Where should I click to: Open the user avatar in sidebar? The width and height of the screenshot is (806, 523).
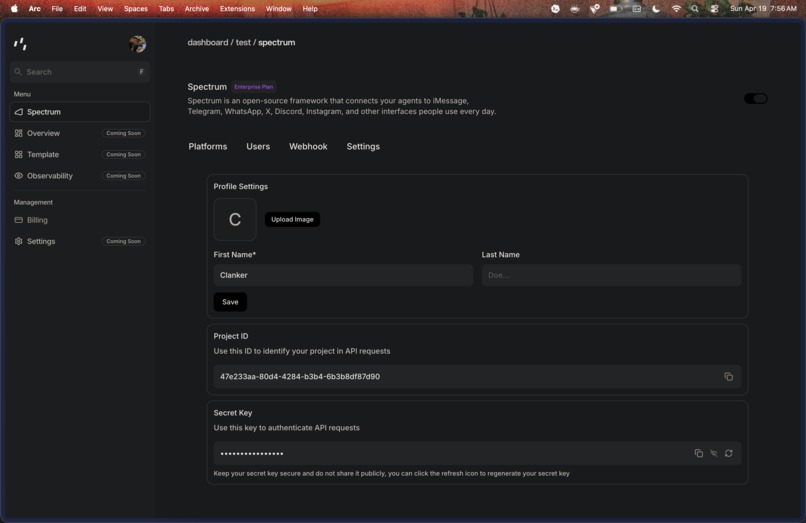(x=137, y=44)
